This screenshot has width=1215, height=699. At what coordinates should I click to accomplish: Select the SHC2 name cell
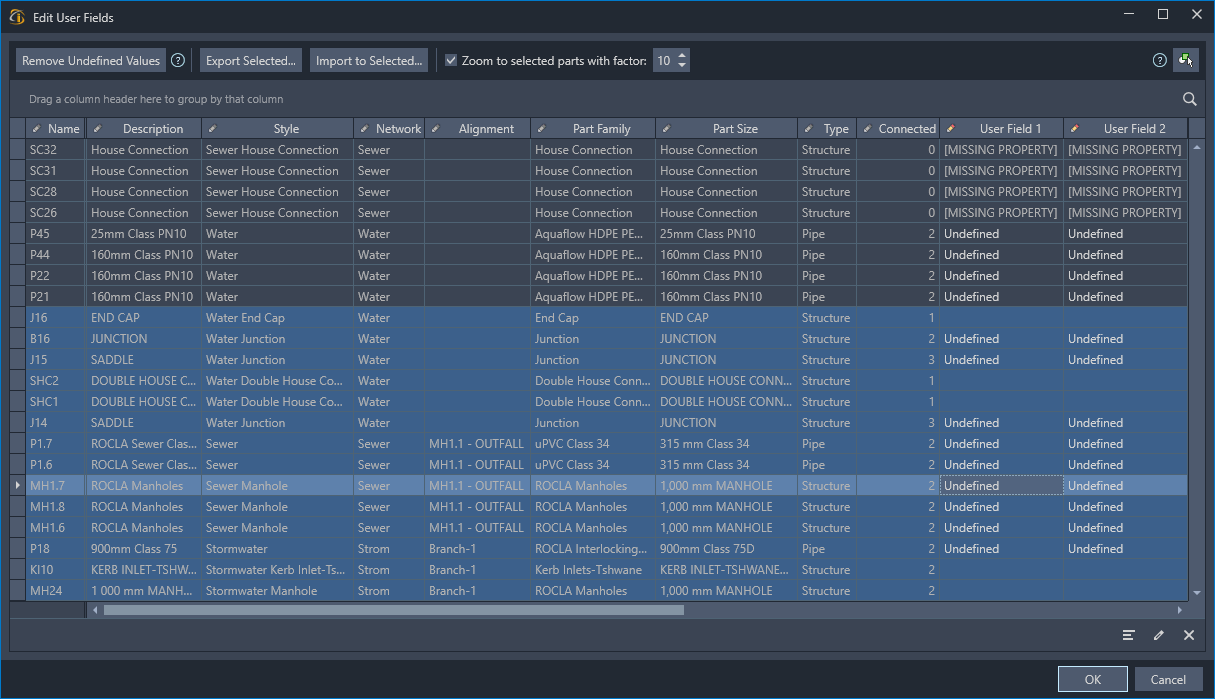[x=56, y=381]
